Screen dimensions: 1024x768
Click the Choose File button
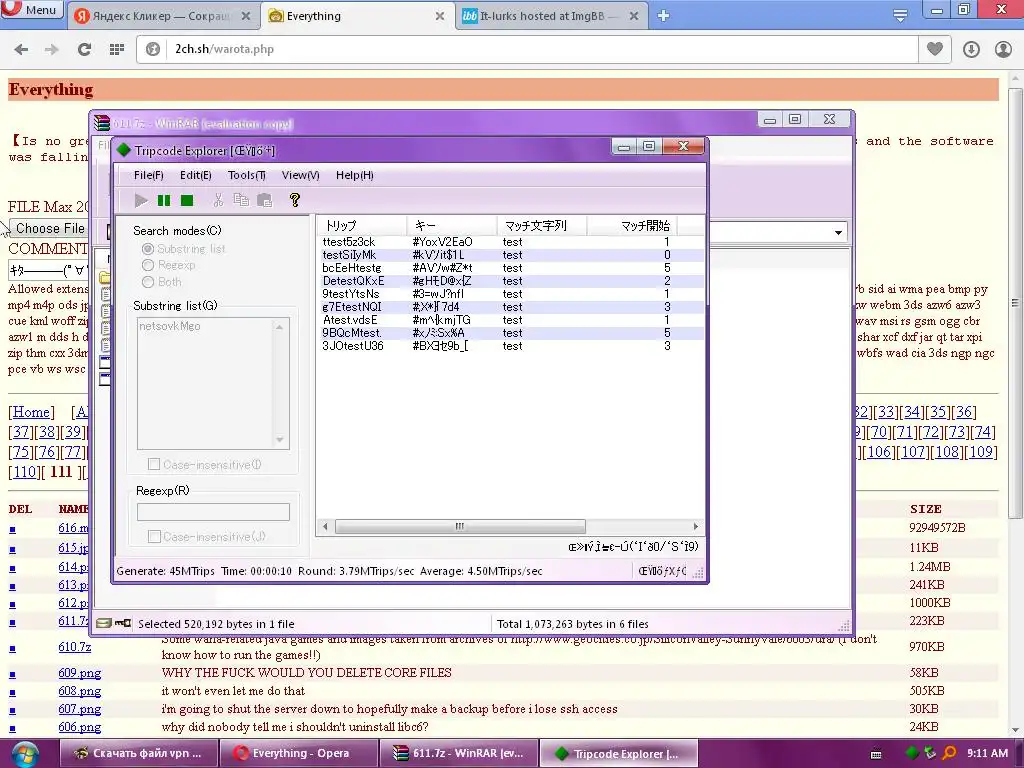pos(50,229)
